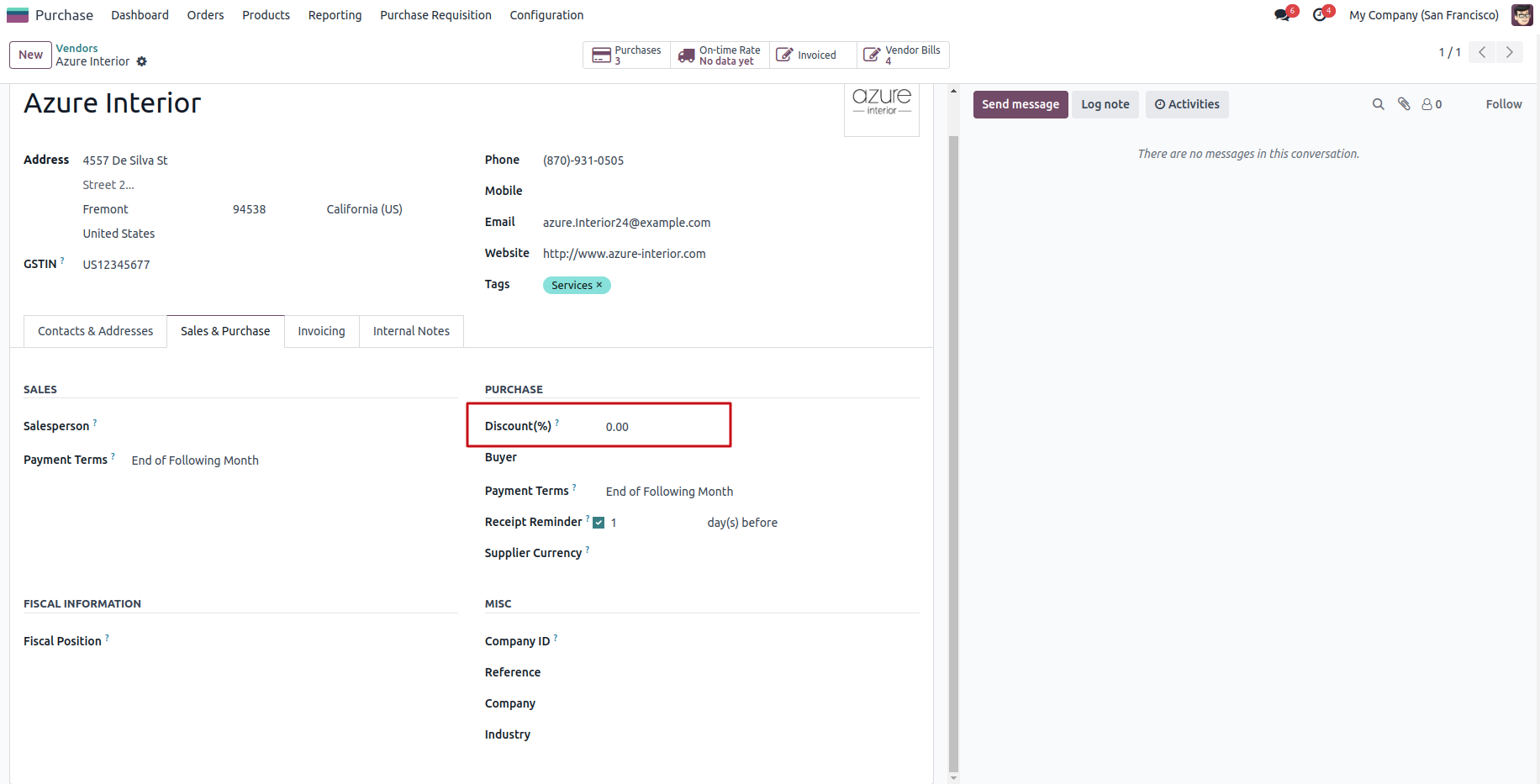Go to previous record arrow
This screenshot has width=1540, height=784.
1483,52
